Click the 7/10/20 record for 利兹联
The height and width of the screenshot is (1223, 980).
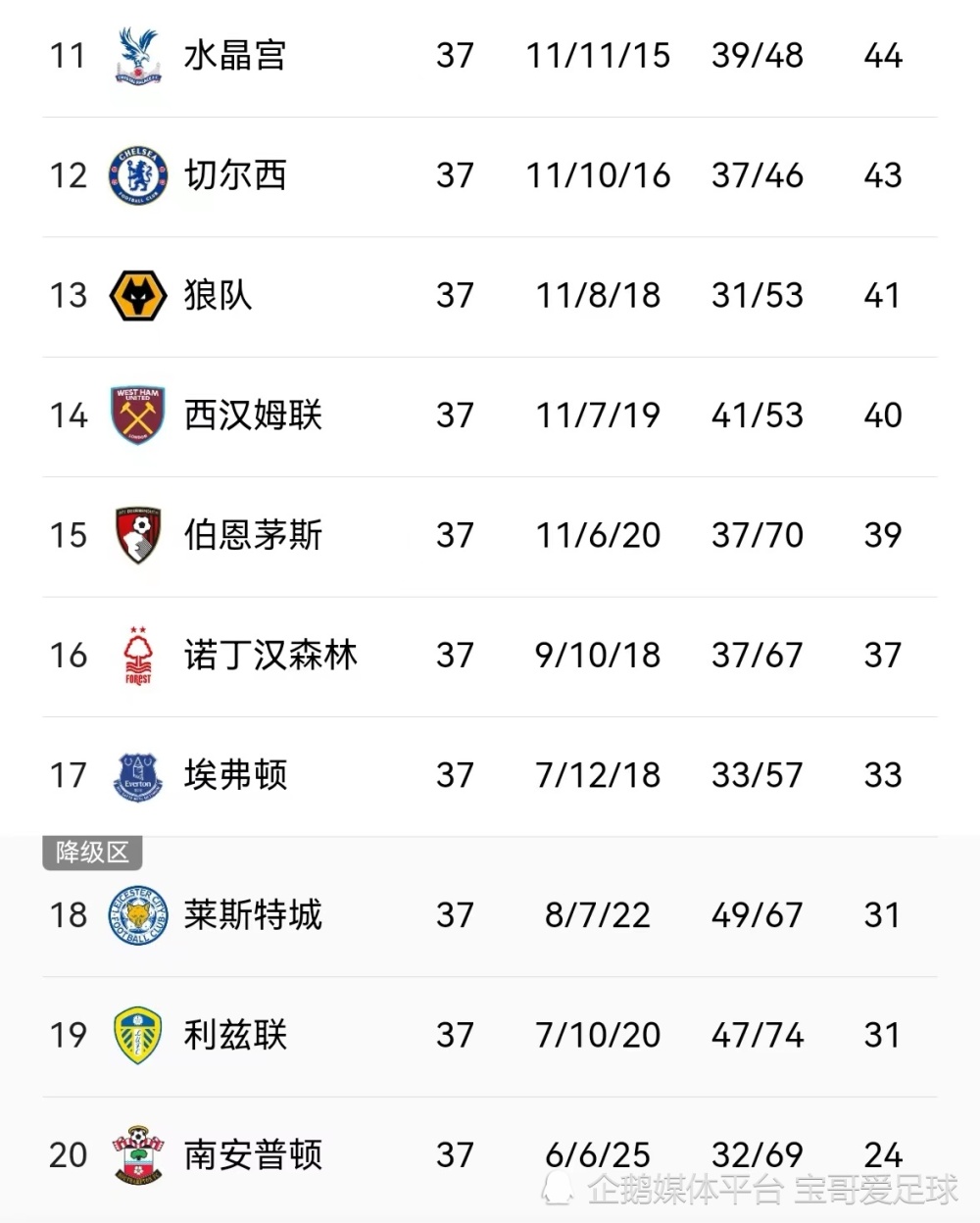point(598,1035)
